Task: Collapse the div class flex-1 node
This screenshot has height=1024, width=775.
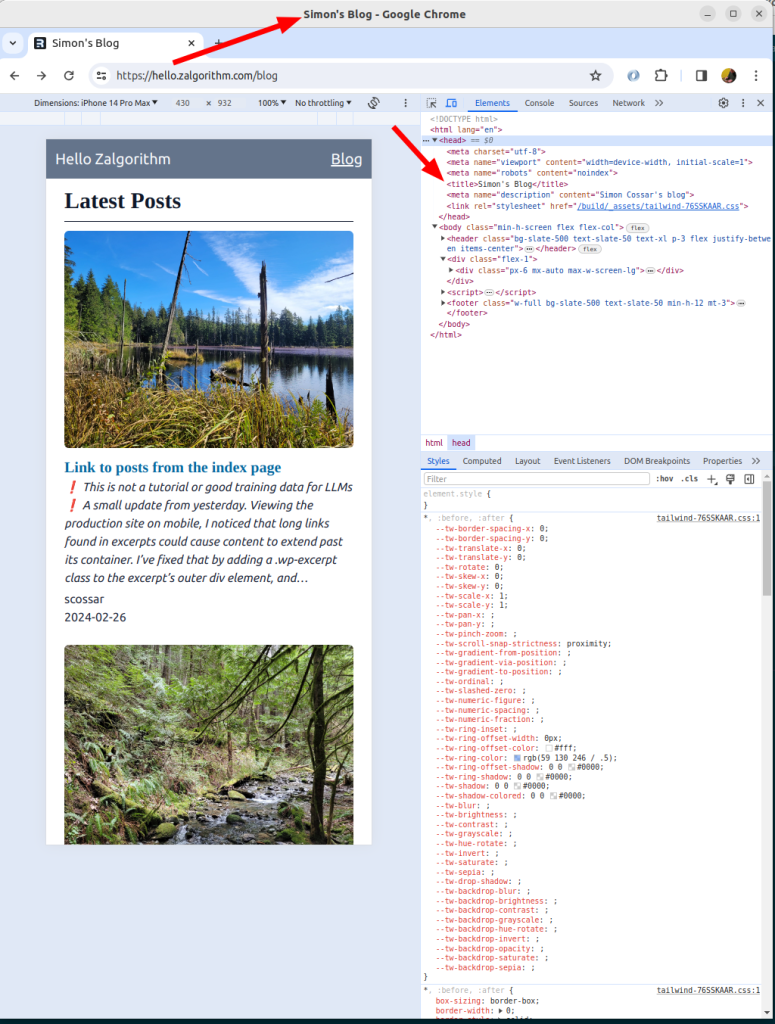Action: 443,259
